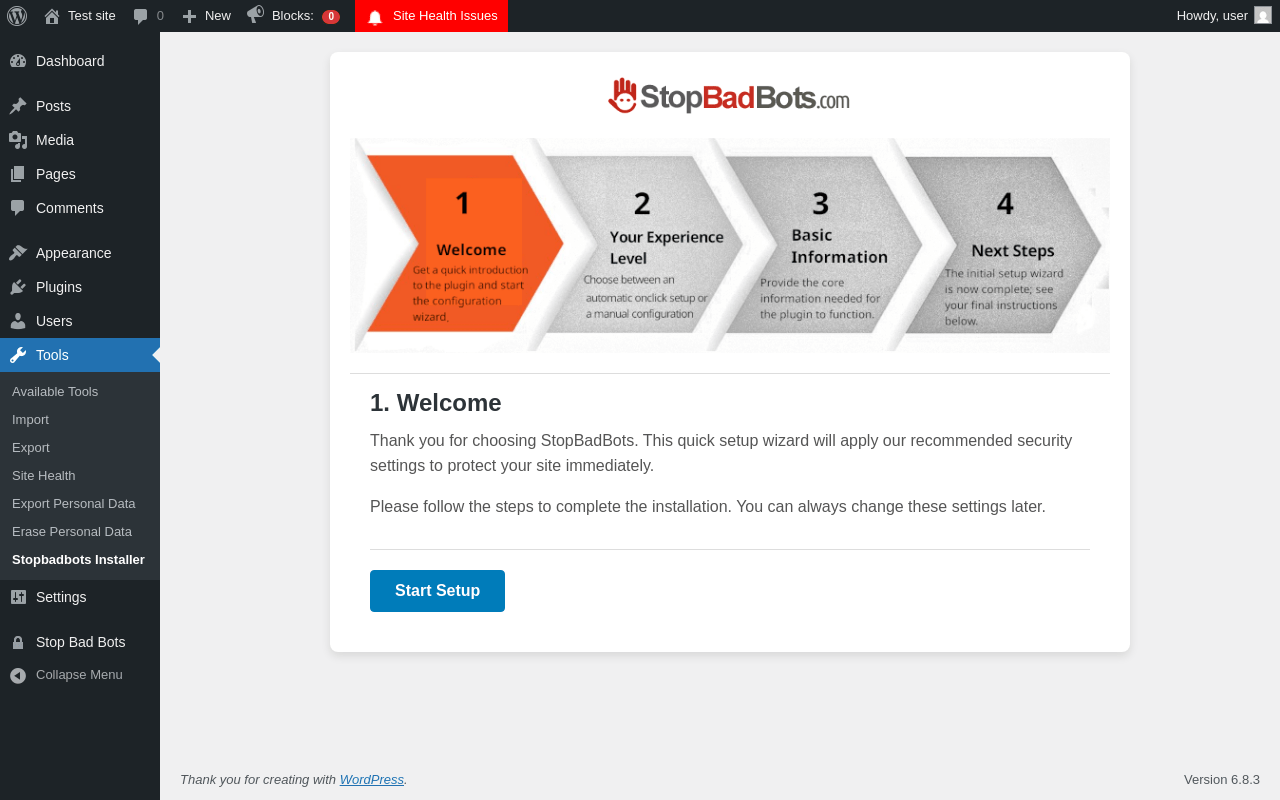The image size is (1280, 800).
Task: Open the comments bubble icon in admin bar
Action: 140,16
